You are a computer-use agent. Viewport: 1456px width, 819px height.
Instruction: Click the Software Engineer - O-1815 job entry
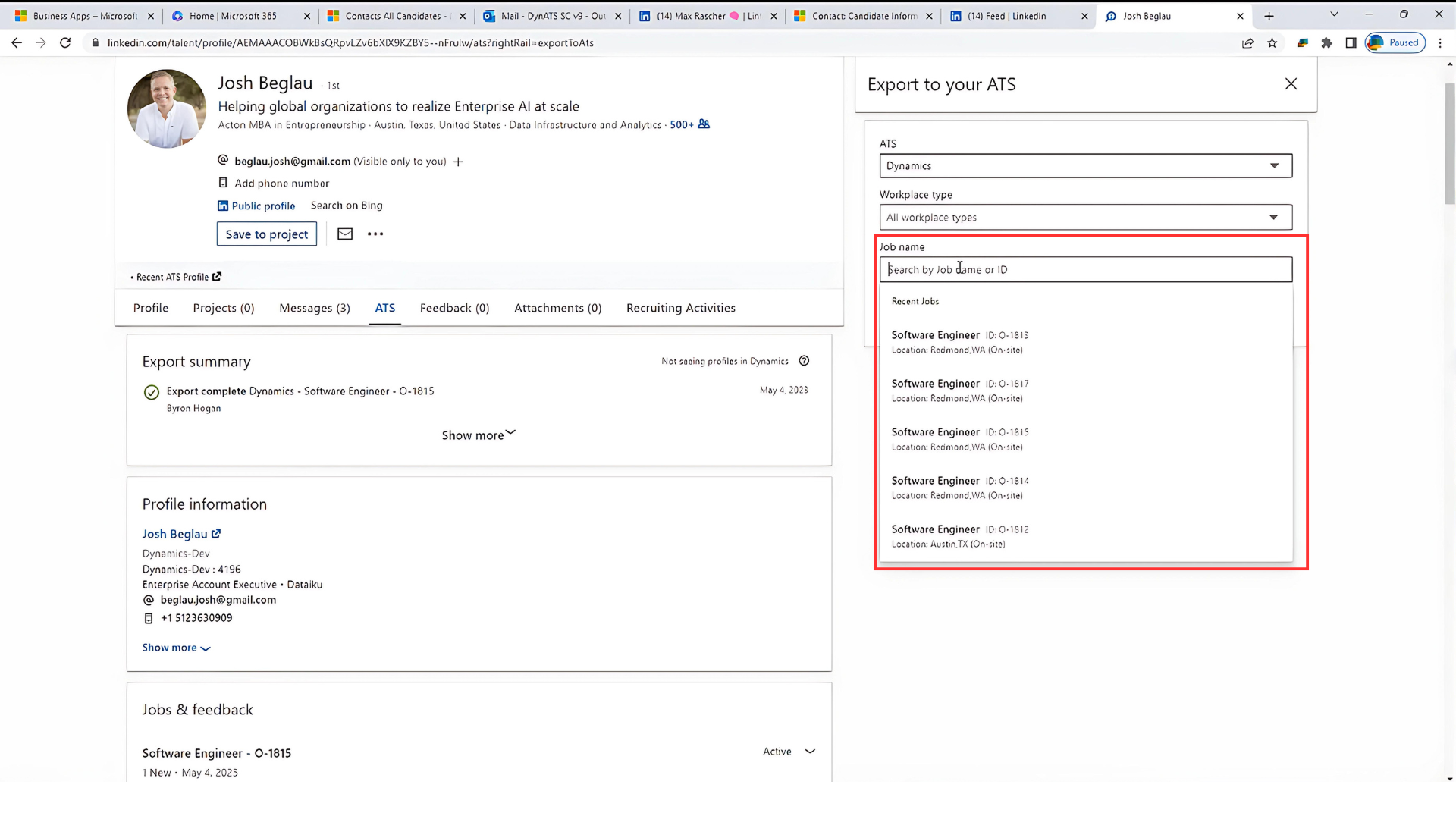(x=217, y=753)
